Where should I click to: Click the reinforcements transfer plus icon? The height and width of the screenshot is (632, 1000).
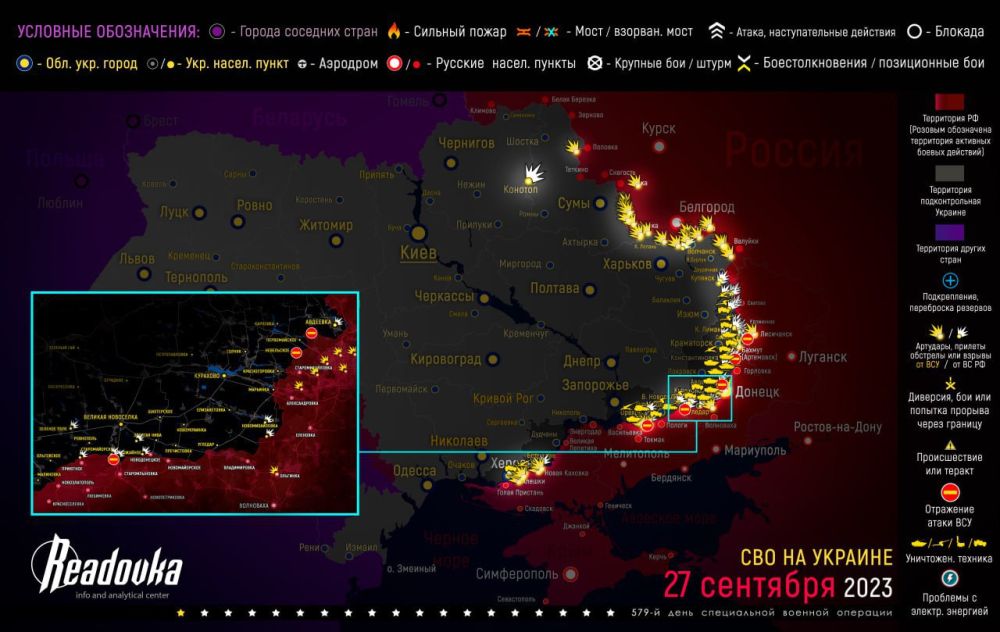coord(950,281)
